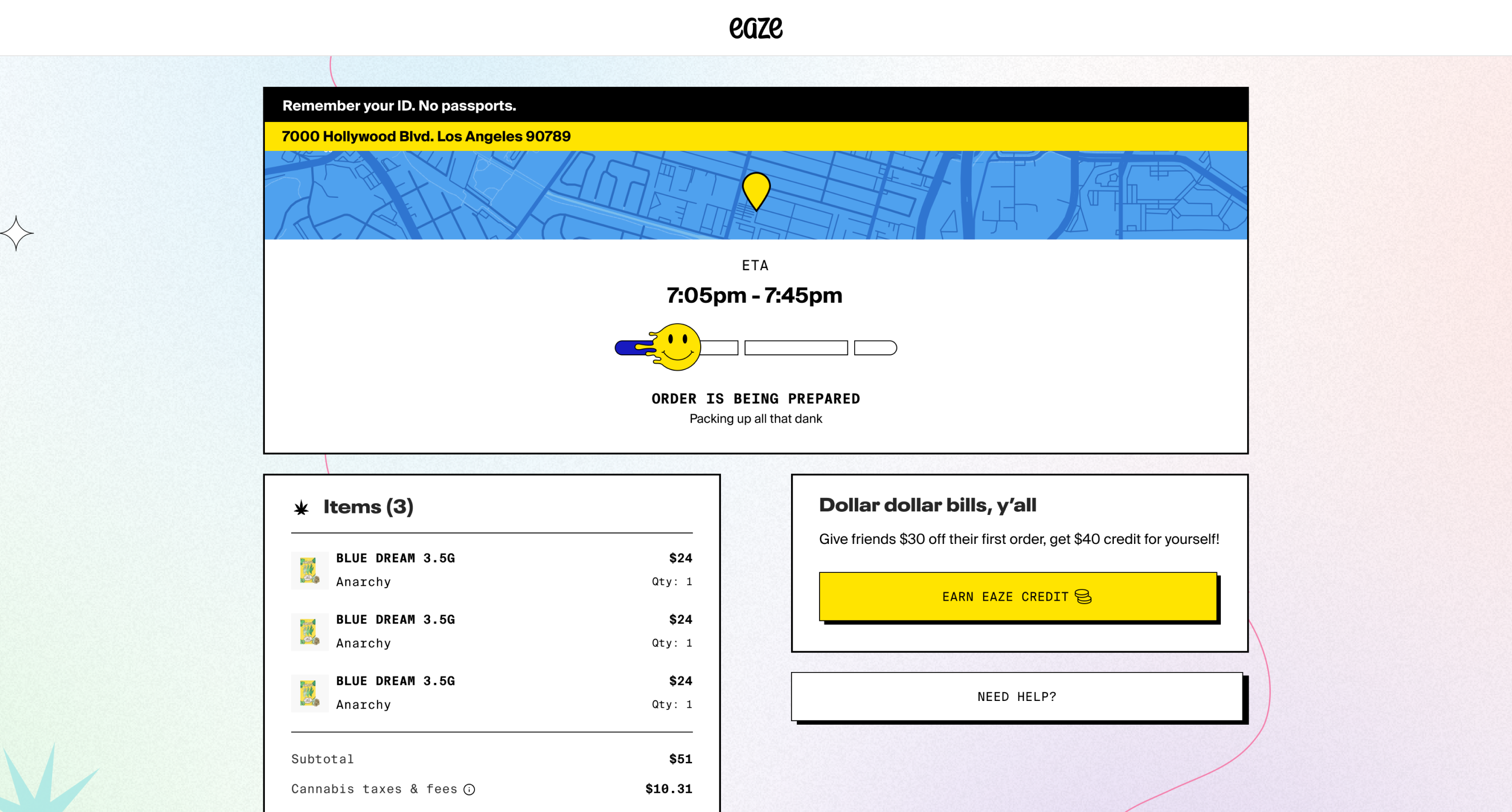Click the Items (3) heading
This screenshot has width=1512, height=812.
coord(368,506)
